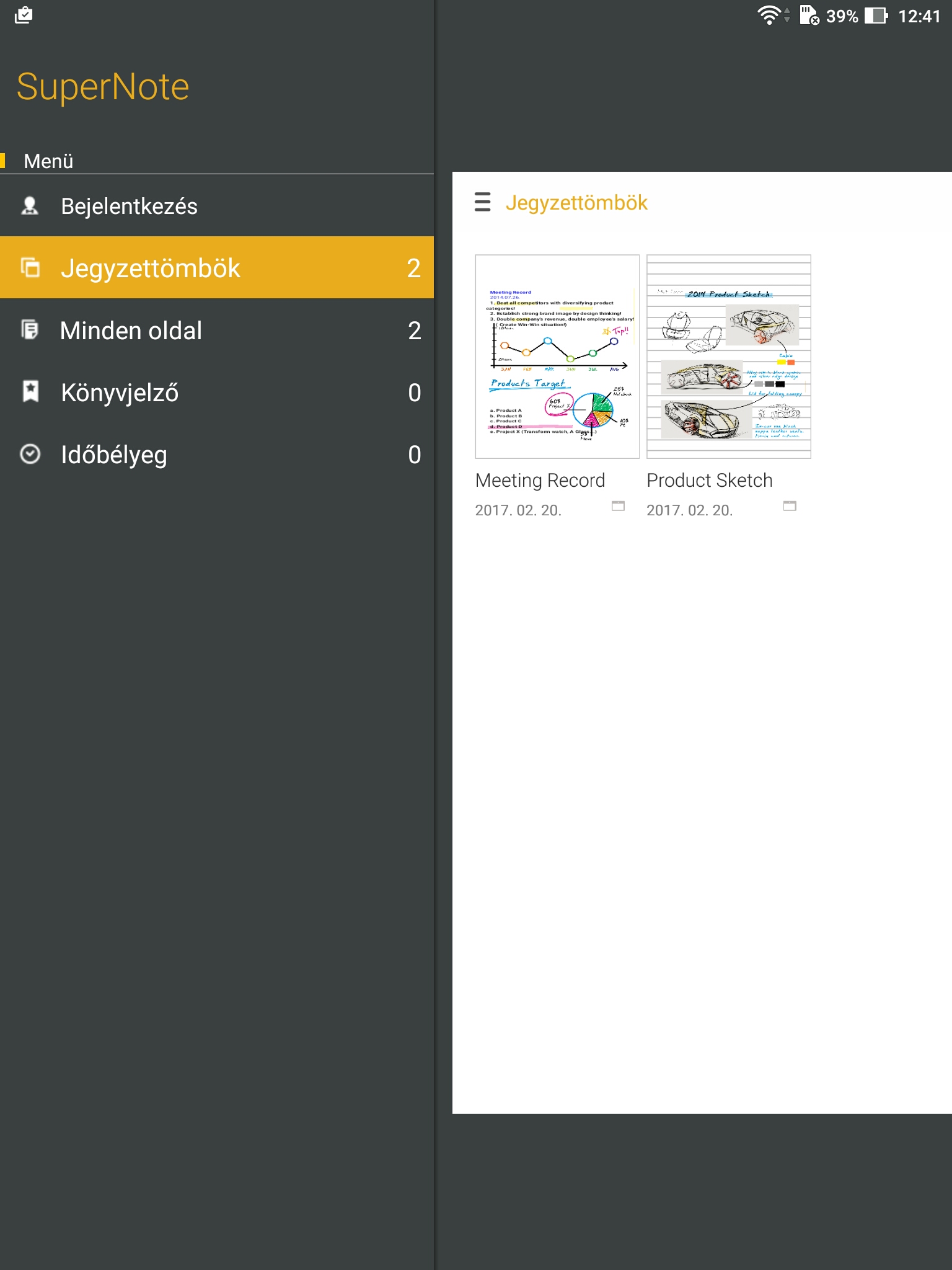Tap the small page icon under Meeting Record

(618, 506)
